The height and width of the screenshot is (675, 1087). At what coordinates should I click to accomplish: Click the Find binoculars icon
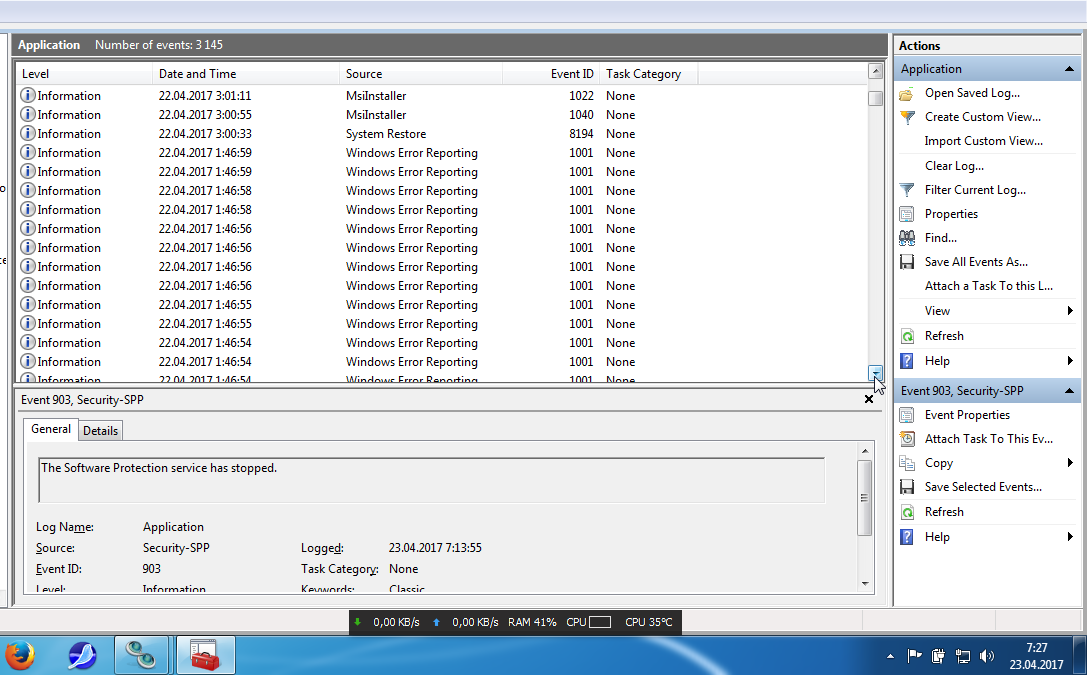pos(906,238)
